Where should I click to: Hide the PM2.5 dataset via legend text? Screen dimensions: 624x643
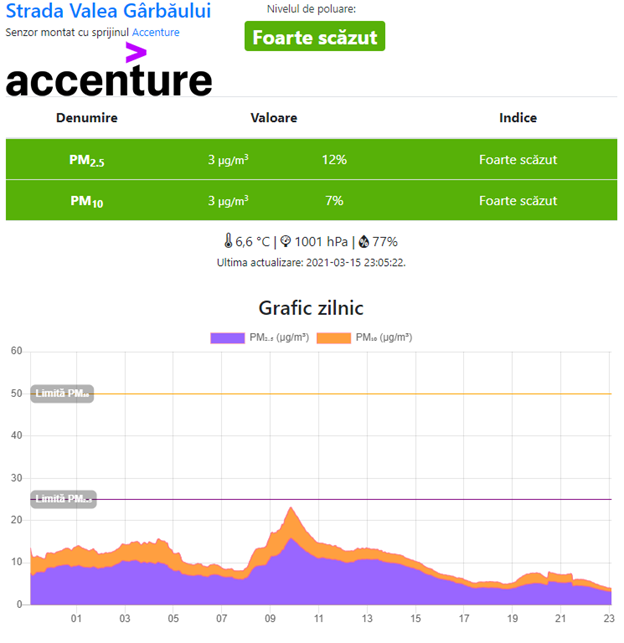278,338
